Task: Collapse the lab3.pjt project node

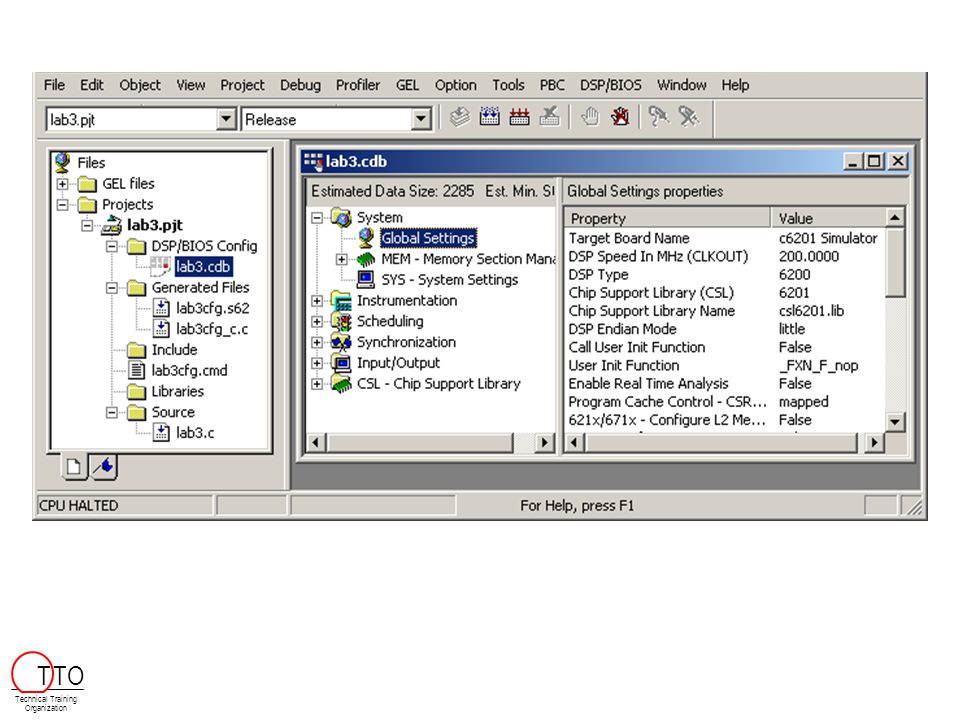Action: (88, 225)
